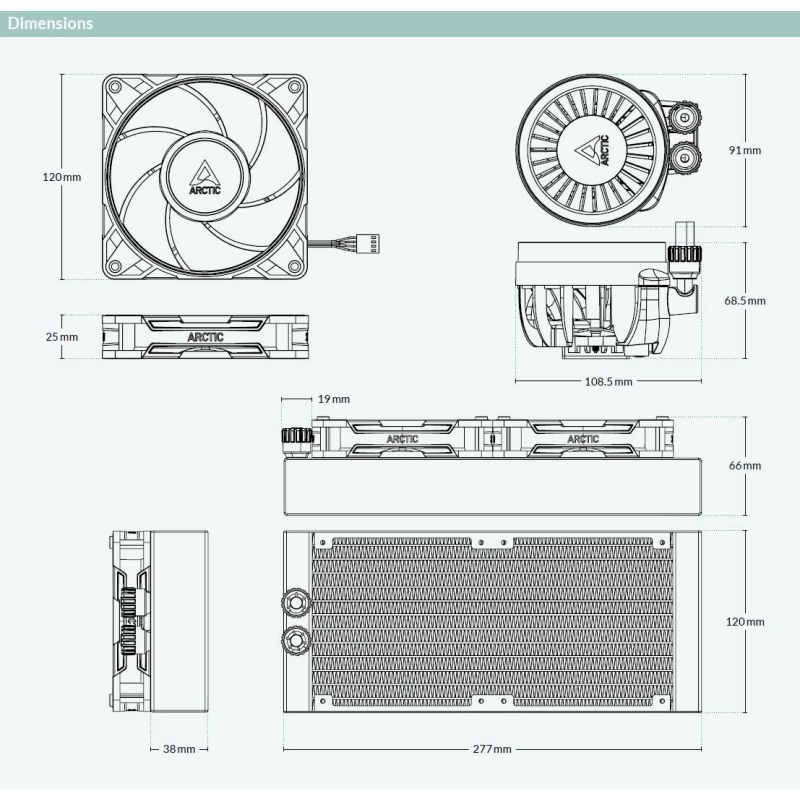
Task: Click the 108.5 mm pump width label
Action: point(608,382)
